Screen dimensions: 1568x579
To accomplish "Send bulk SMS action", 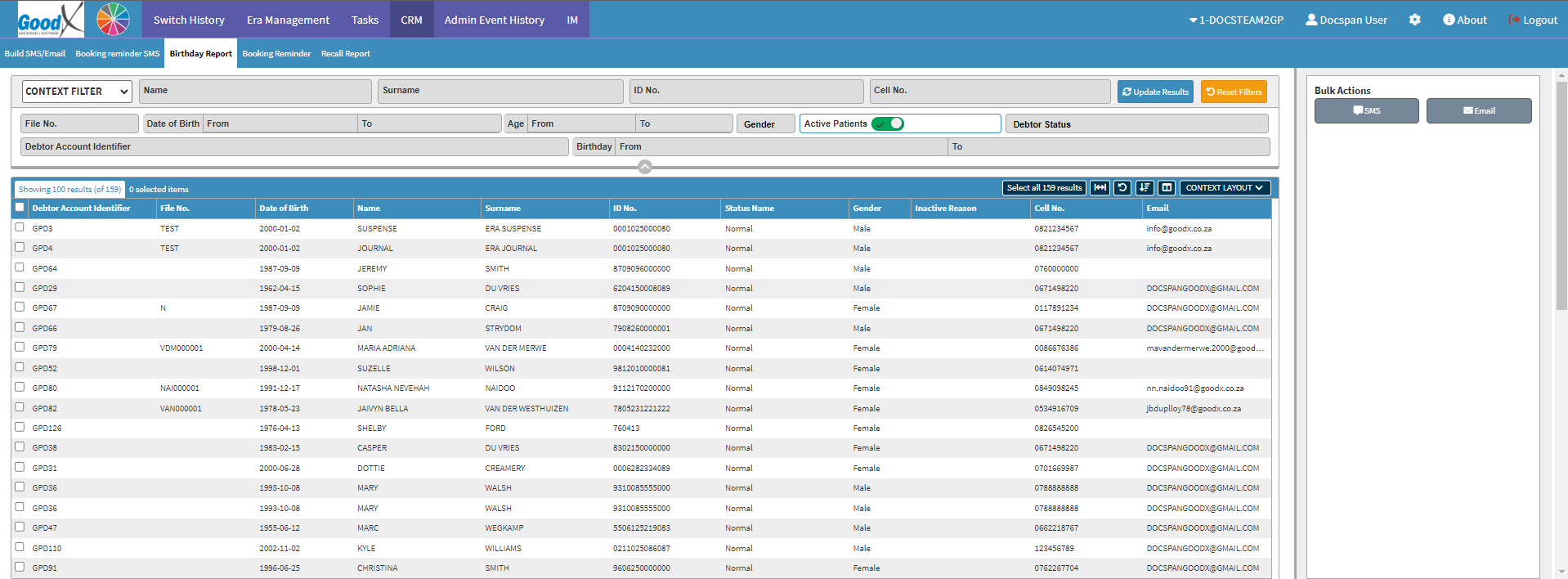I will click(1366, 111).
